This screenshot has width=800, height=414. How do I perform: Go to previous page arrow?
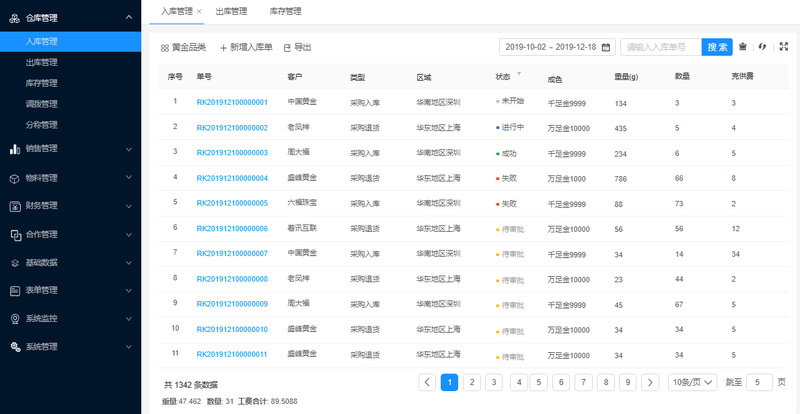tap(427, 382)
